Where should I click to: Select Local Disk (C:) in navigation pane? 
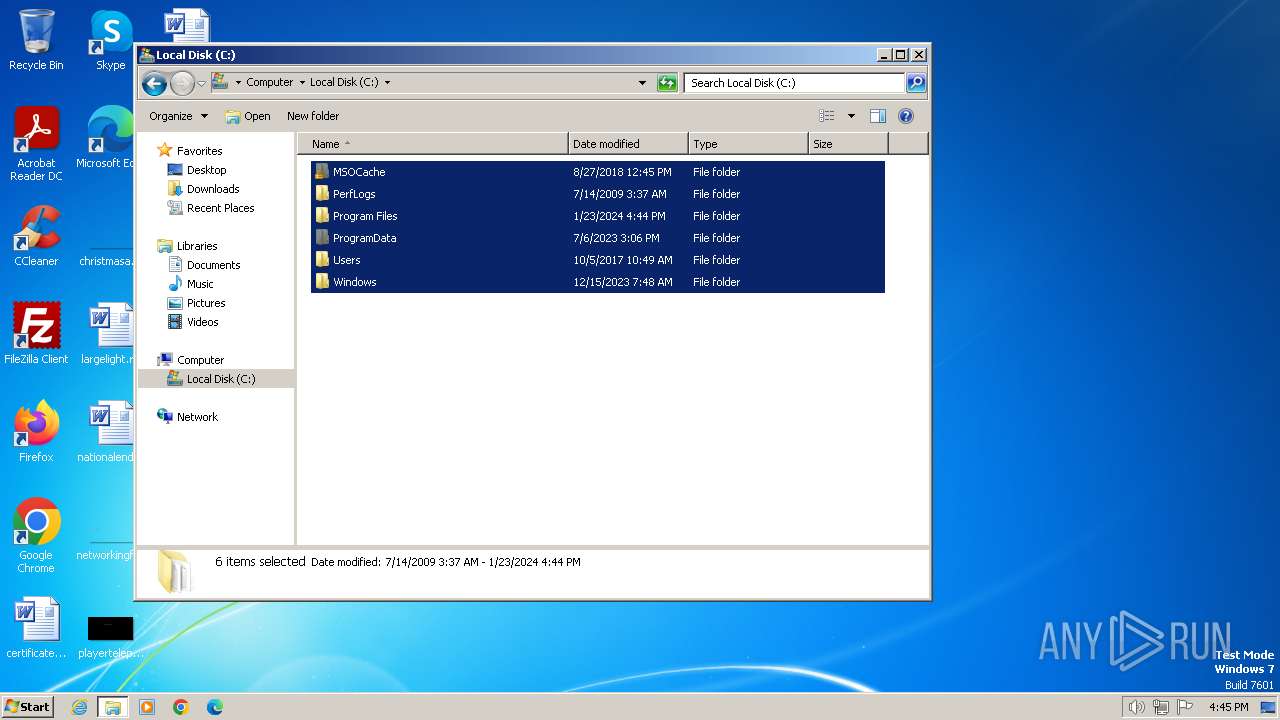(x=220, y=379)
